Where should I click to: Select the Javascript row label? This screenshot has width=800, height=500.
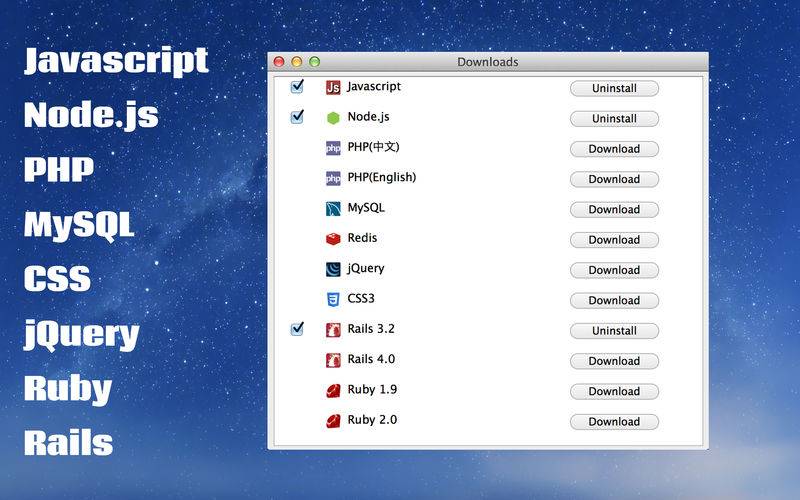pyautogui.click(x=374, y=87)
